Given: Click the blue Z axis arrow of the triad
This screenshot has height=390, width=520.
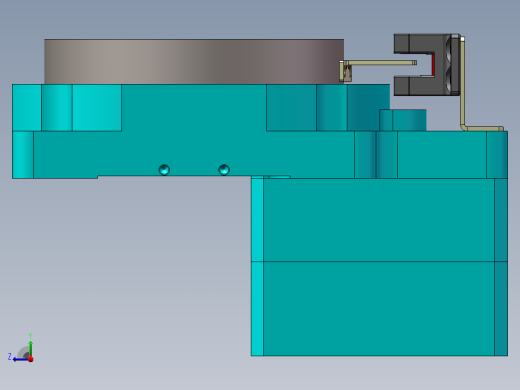Looking at the screenshot, I should [20, 359].
